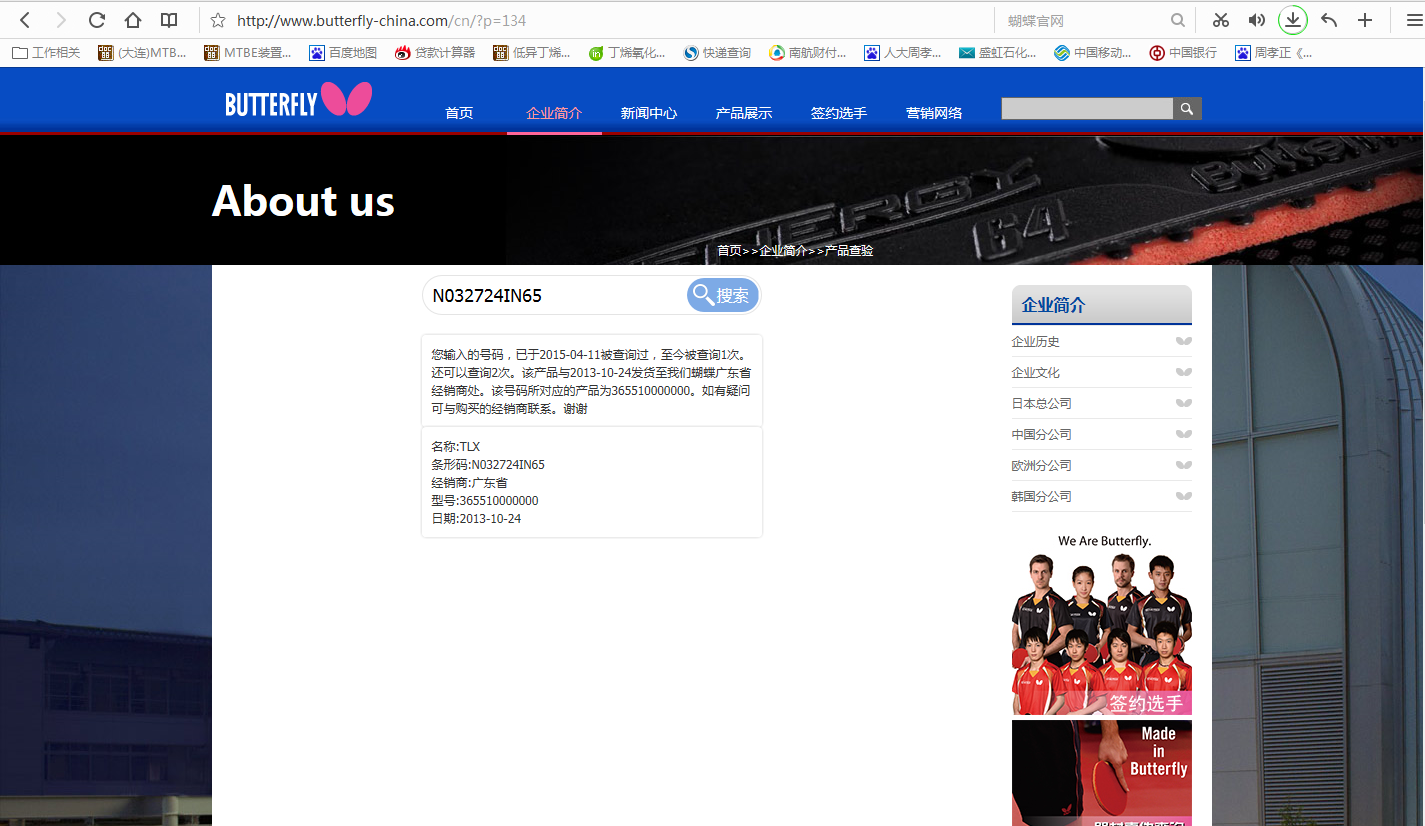Open the browser home page

(133, 20)
